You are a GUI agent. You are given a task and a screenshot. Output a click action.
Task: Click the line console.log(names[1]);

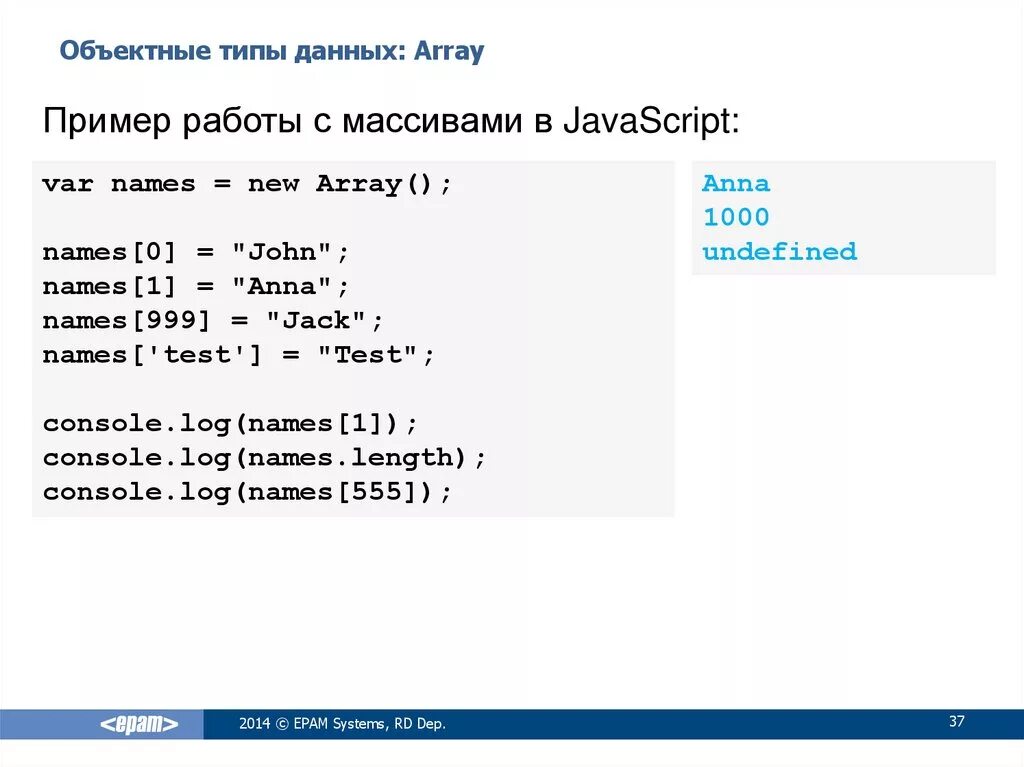pos(230,424)
